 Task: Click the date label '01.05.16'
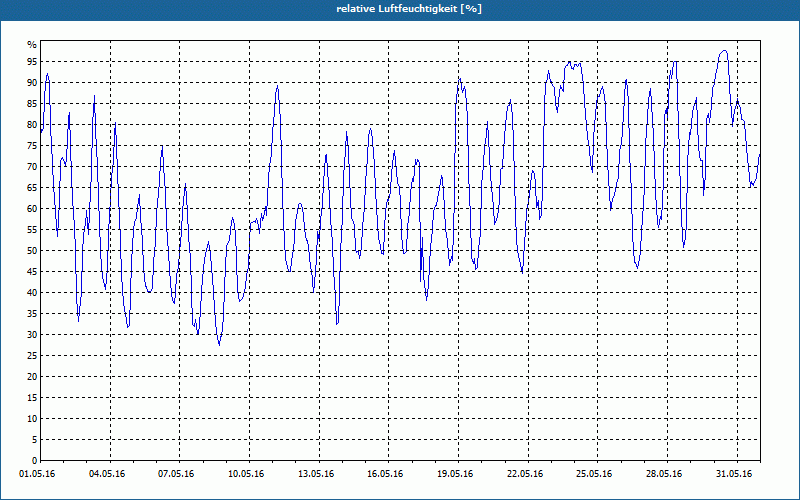point(37,474)
